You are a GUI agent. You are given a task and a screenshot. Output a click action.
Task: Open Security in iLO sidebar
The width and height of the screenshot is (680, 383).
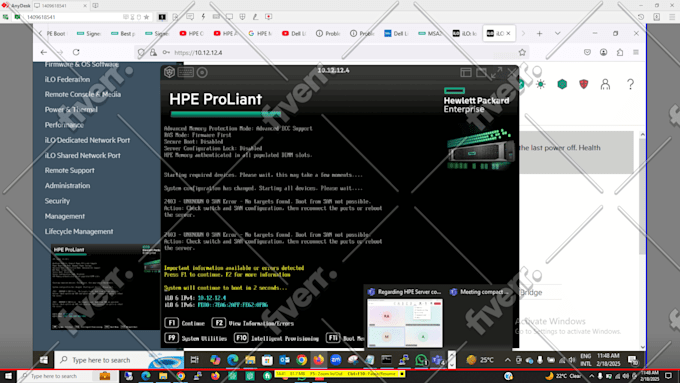coord(57,201)
